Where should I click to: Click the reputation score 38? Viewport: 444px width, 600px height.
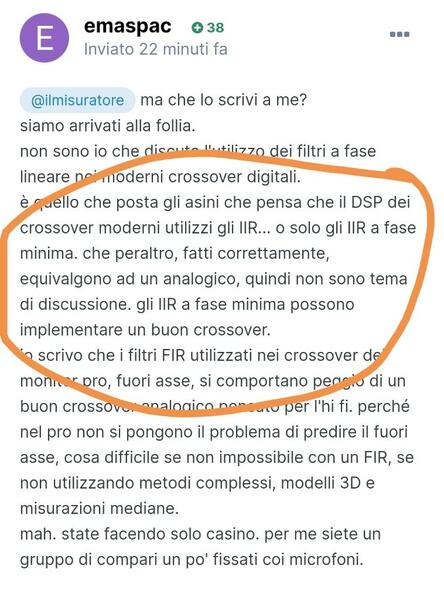(x=215, y=28)
